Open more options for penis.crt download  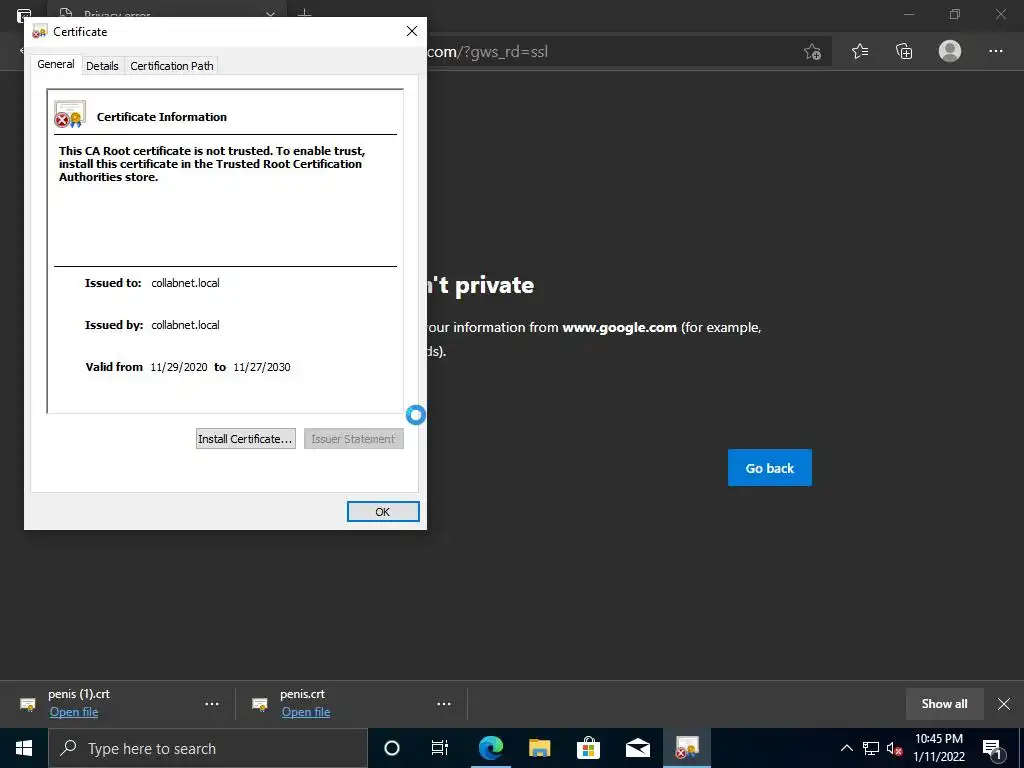(443, 704)
